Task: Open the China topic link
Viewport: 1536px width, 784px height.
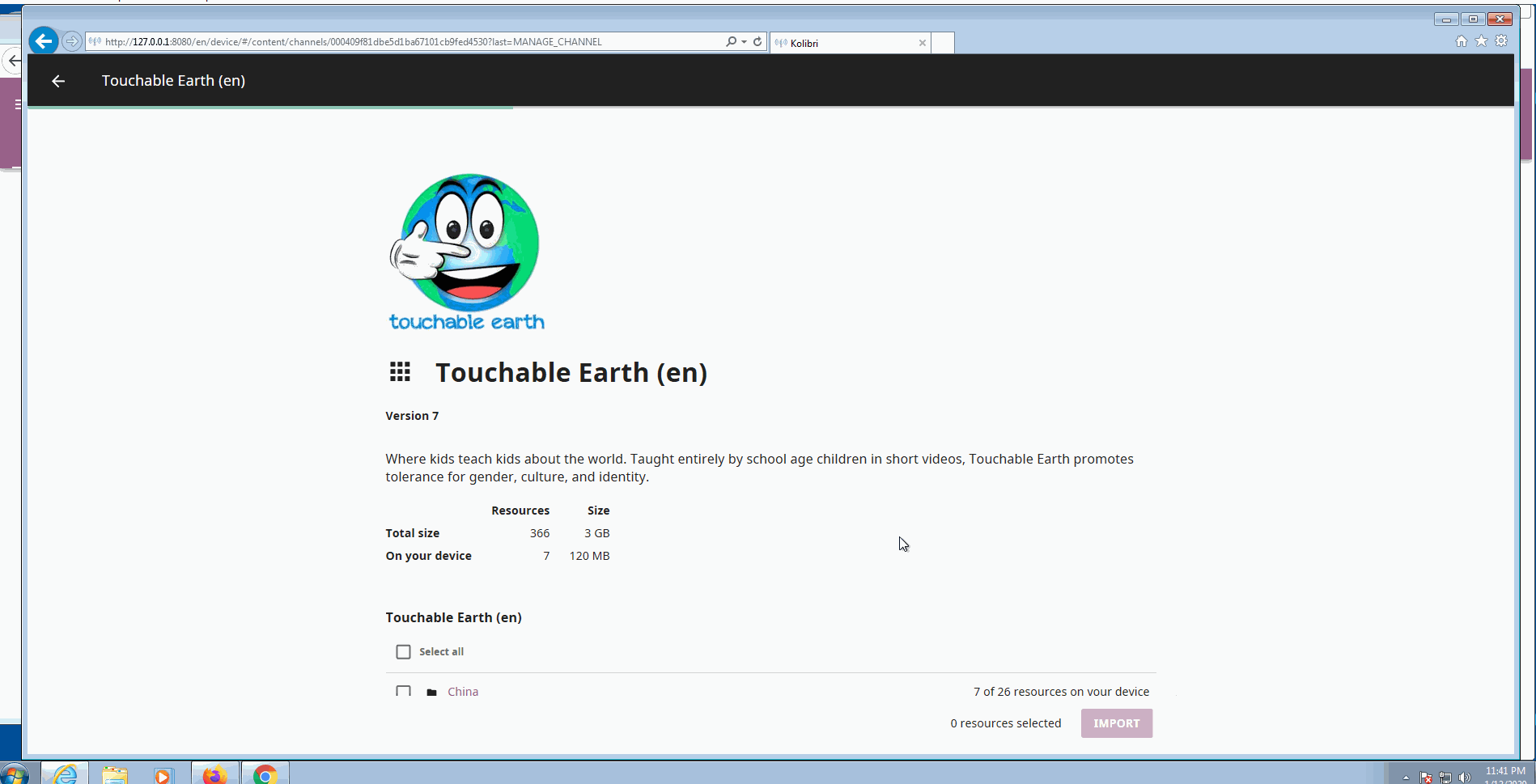Action: pyautogui.click(x=463, y=692)
